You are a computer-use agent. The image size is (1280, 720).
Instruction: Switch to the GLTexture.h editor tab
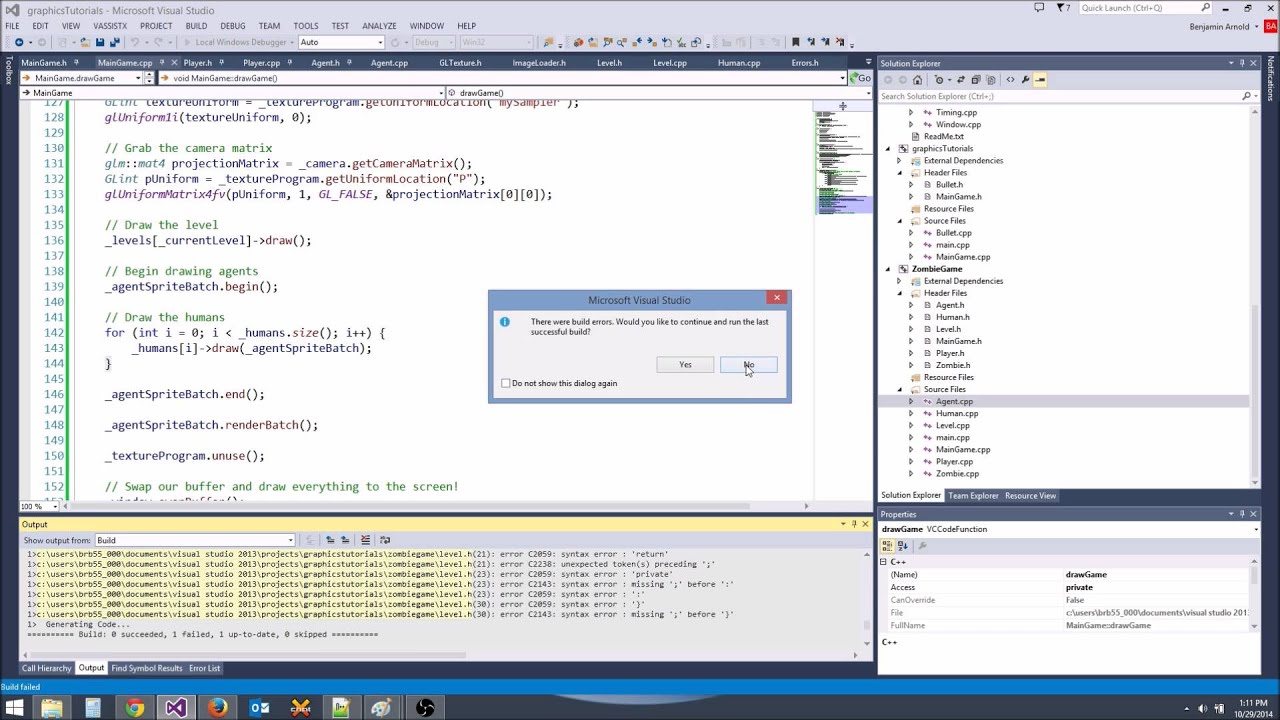click(460, 63)
